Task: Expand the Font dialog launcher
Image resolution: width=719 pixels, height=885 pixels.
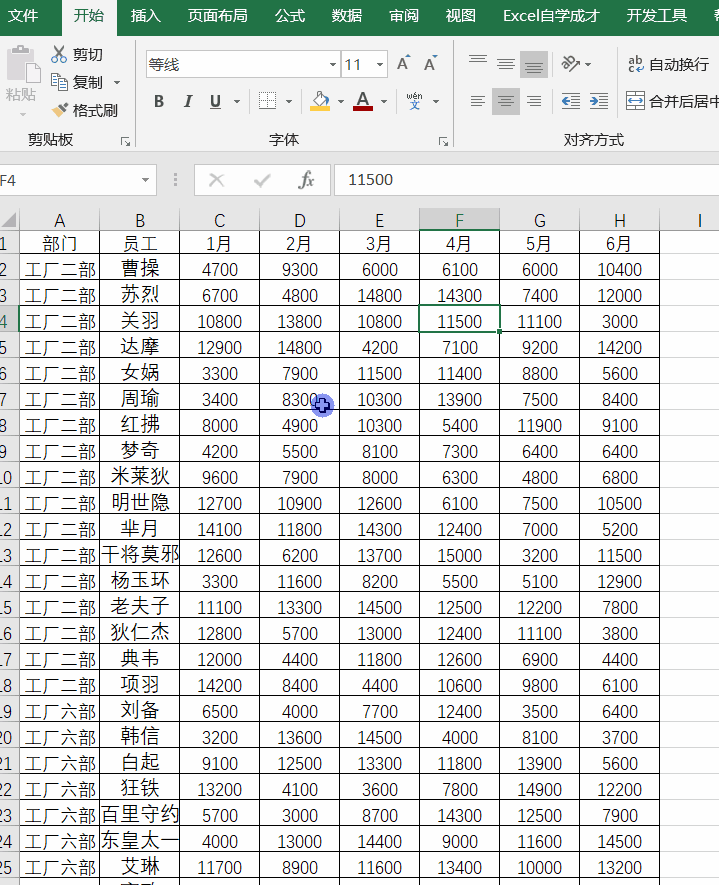Action: coord(444,141)
